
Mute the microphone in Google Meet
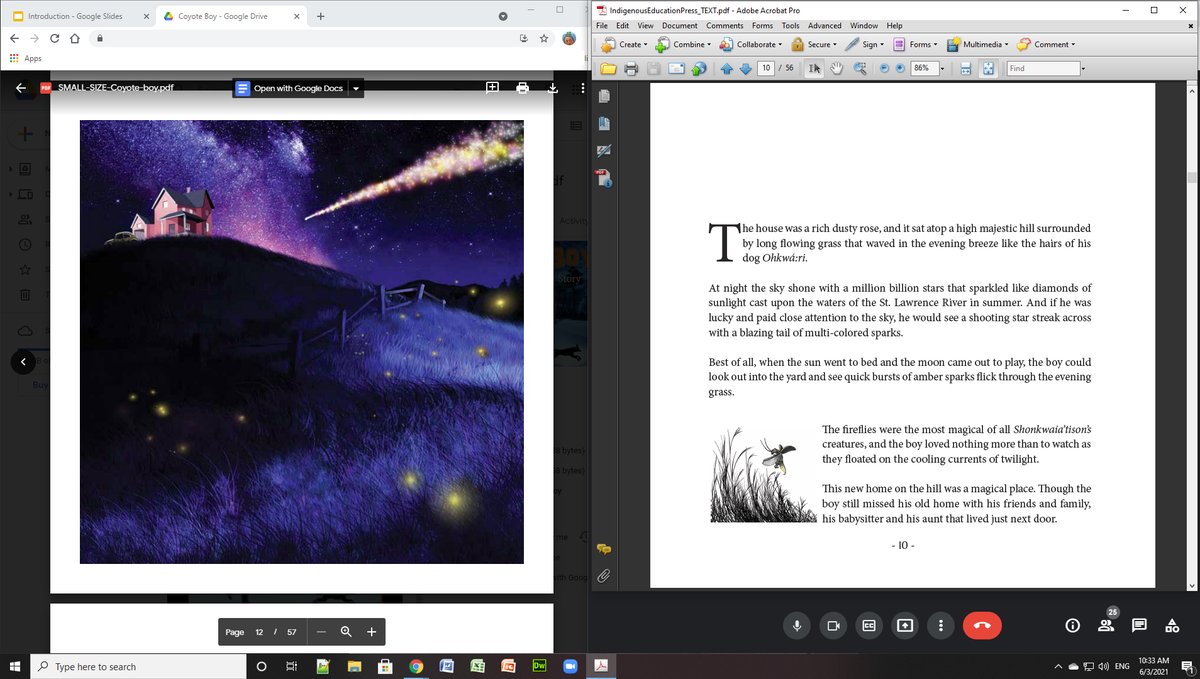(797, 625)
